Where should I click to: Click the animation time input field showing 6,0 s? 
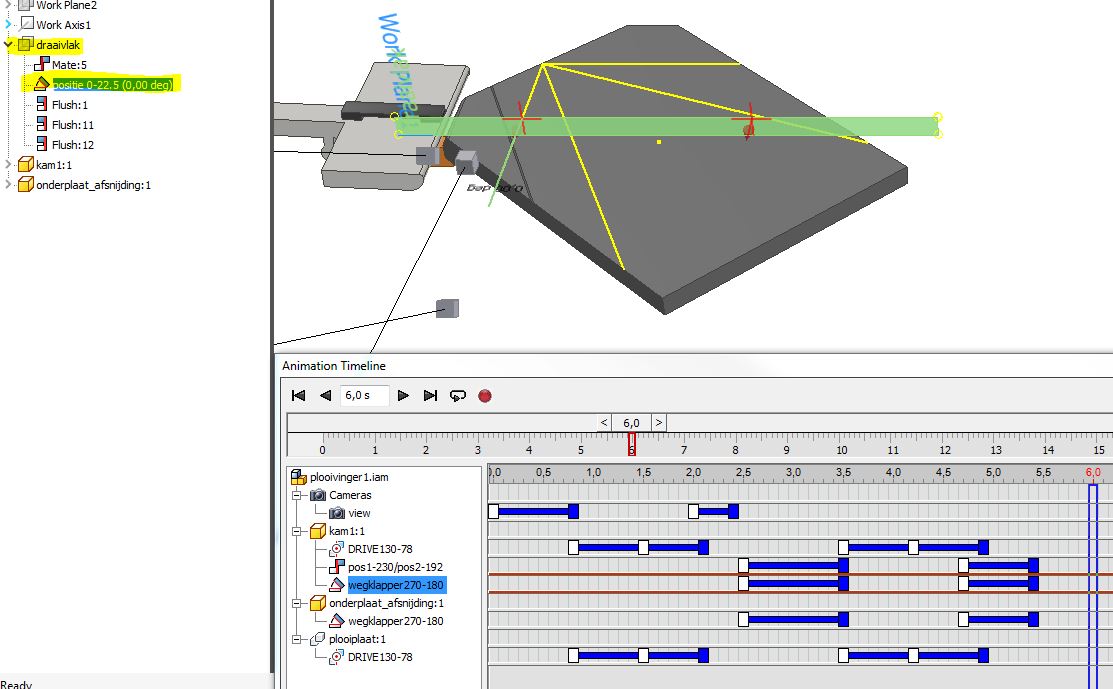click(363, 395)
